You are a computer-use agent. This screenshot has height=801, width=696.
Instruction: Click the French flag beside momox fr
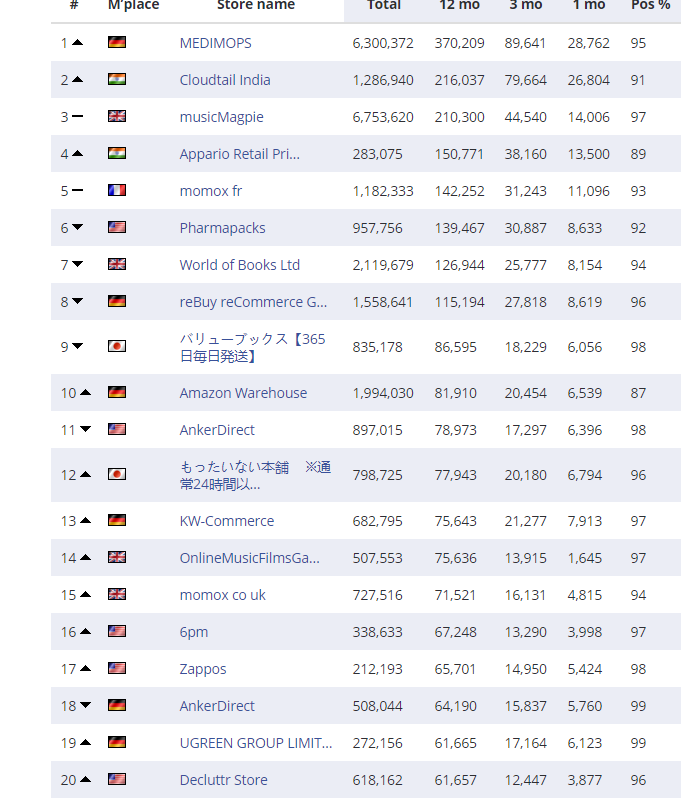tap(117, 191)
